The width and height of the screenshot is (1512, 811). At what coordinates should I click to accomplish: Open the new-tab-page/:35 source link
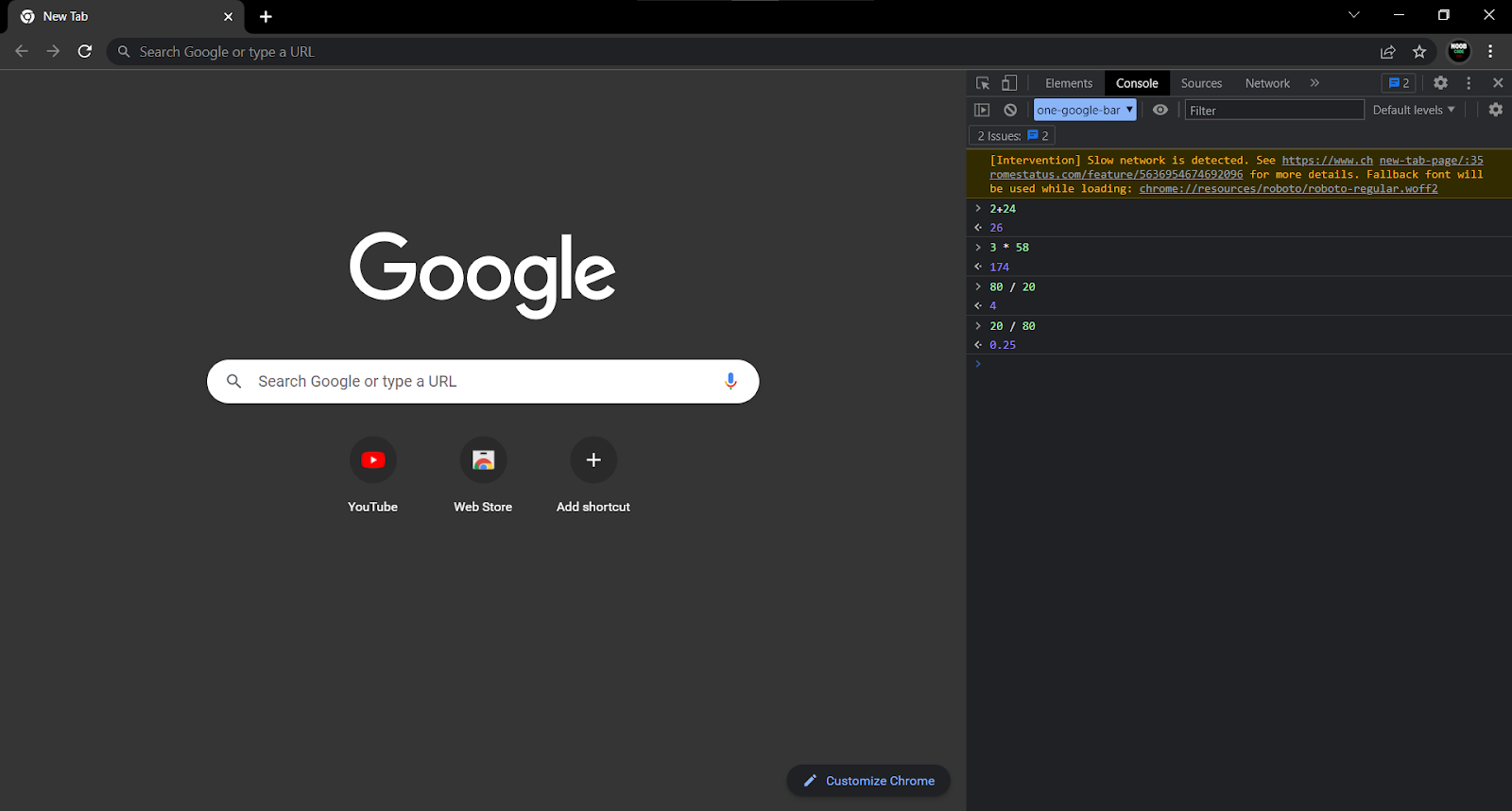click(x=1431, y=161)
